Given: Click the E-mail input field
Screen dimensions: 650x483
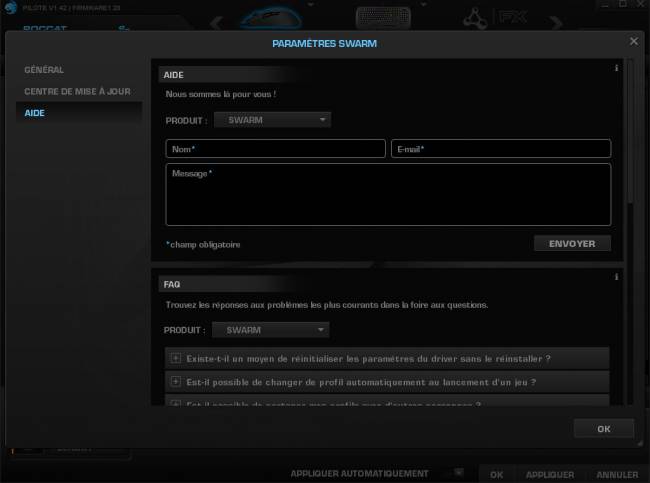Looking at the screenshot, I should pyautogui.click(x=501, y=149).
